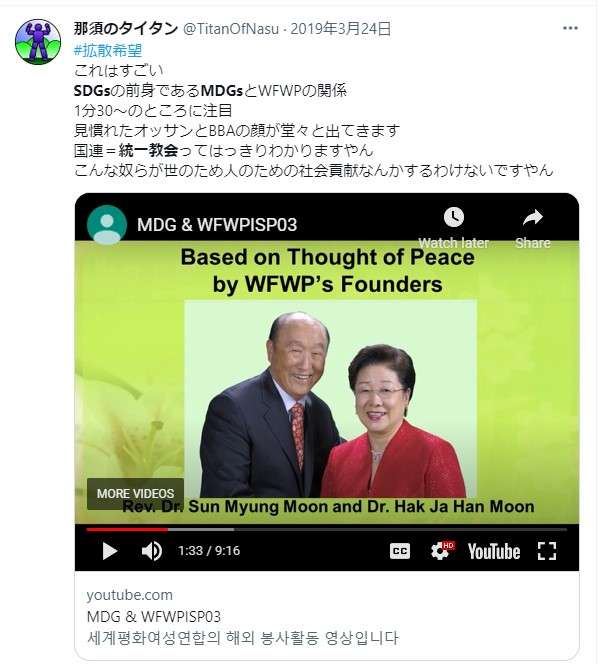Viewport: 598px width, 664px height.
Task: Open the @TitanOfNasu handle link
Action: tap(231, 29)
